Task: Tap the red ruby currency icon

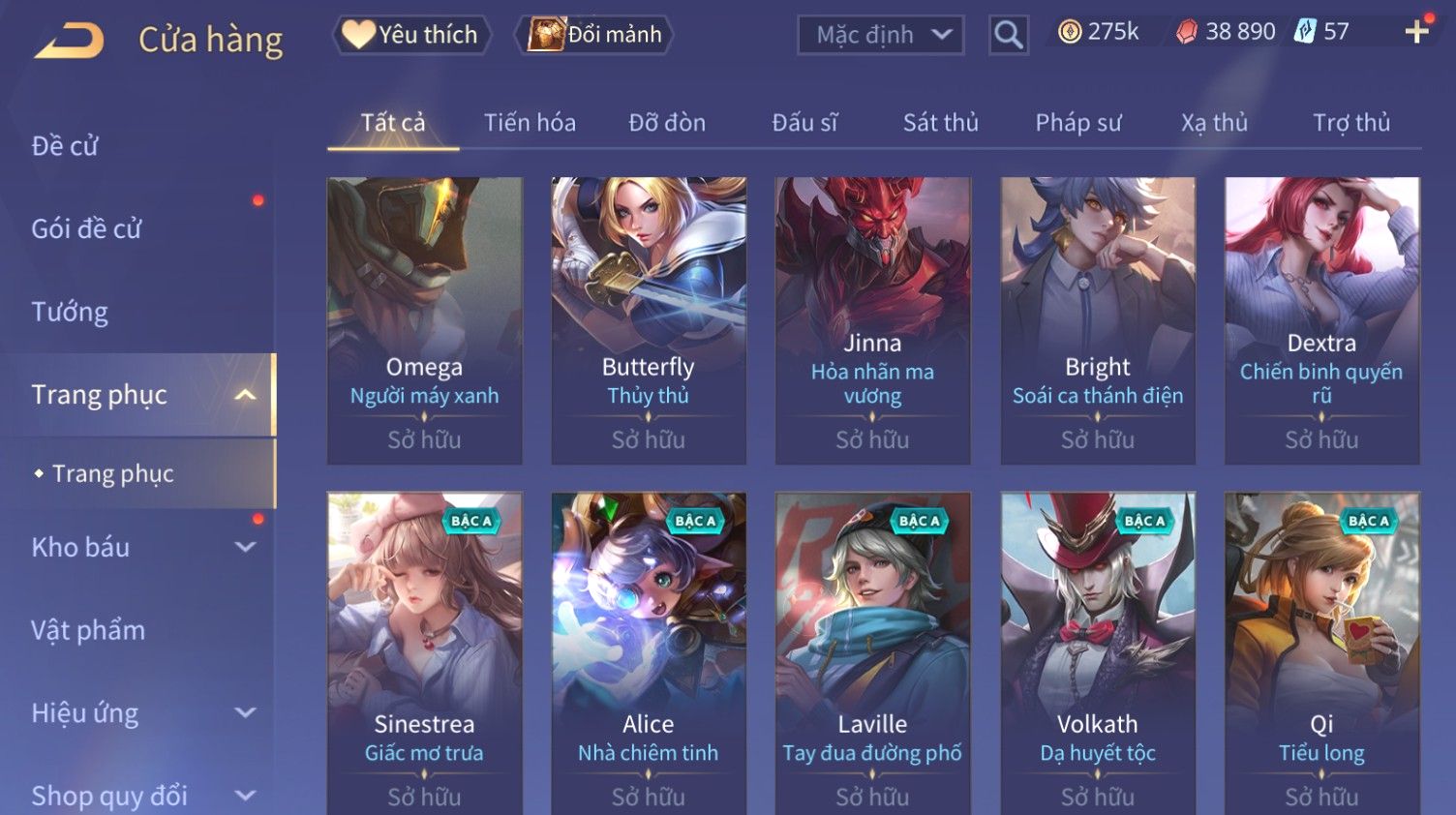Action: (1187, 32)
